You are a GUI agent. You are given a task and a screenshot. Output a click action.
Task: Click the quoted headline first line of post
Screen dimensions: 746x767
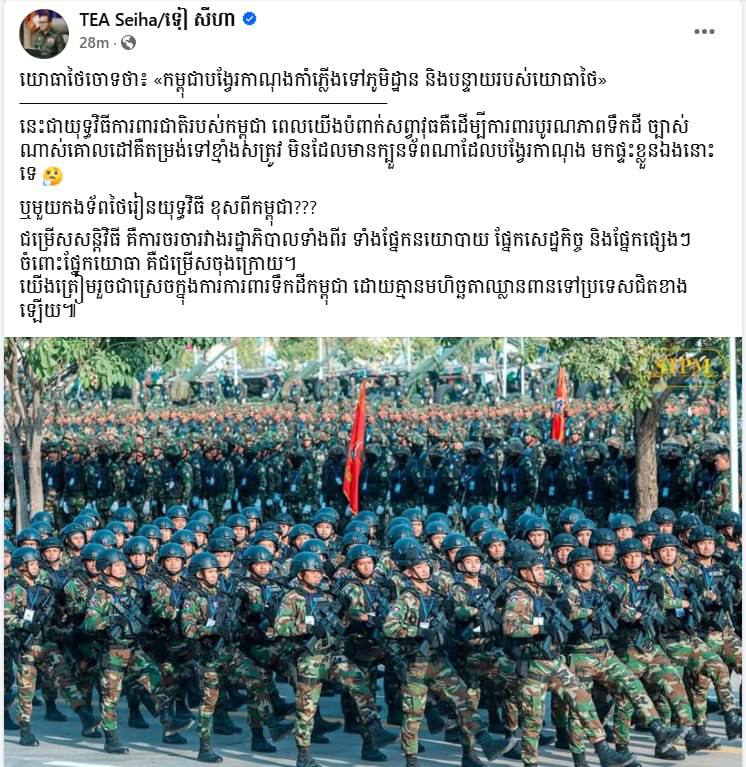coord(313,80)
